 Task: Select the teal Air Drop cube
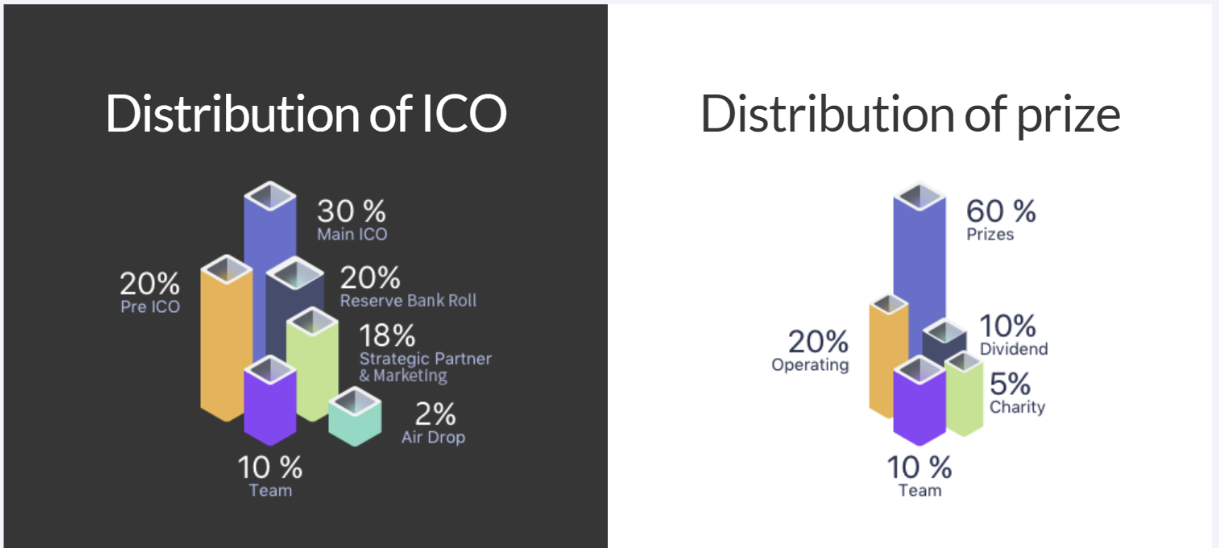[x=356, y=418]
